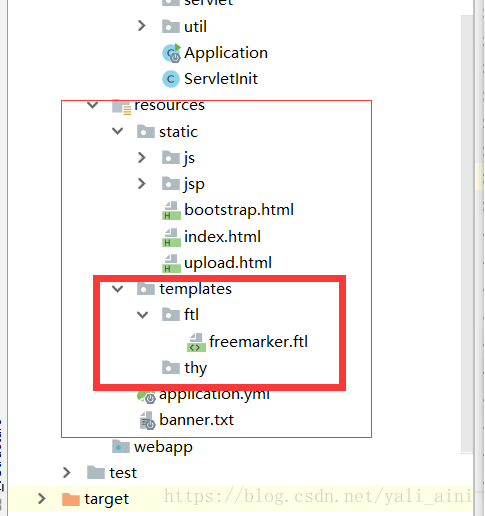Image resolution: width=485 pixels, height=516 pixels.
Task: Click the banner.txt file icon
Action: (x=147, y=420)
